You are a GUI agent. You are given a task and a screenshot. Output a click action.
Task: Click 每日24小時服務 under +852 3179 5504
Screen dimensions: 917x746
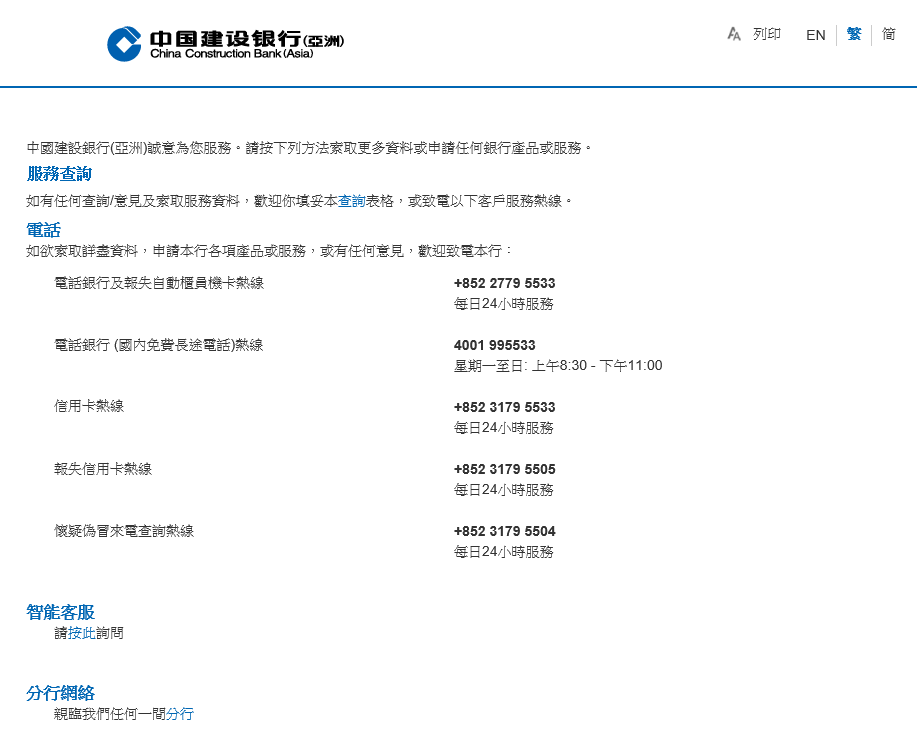pos(504,552)
